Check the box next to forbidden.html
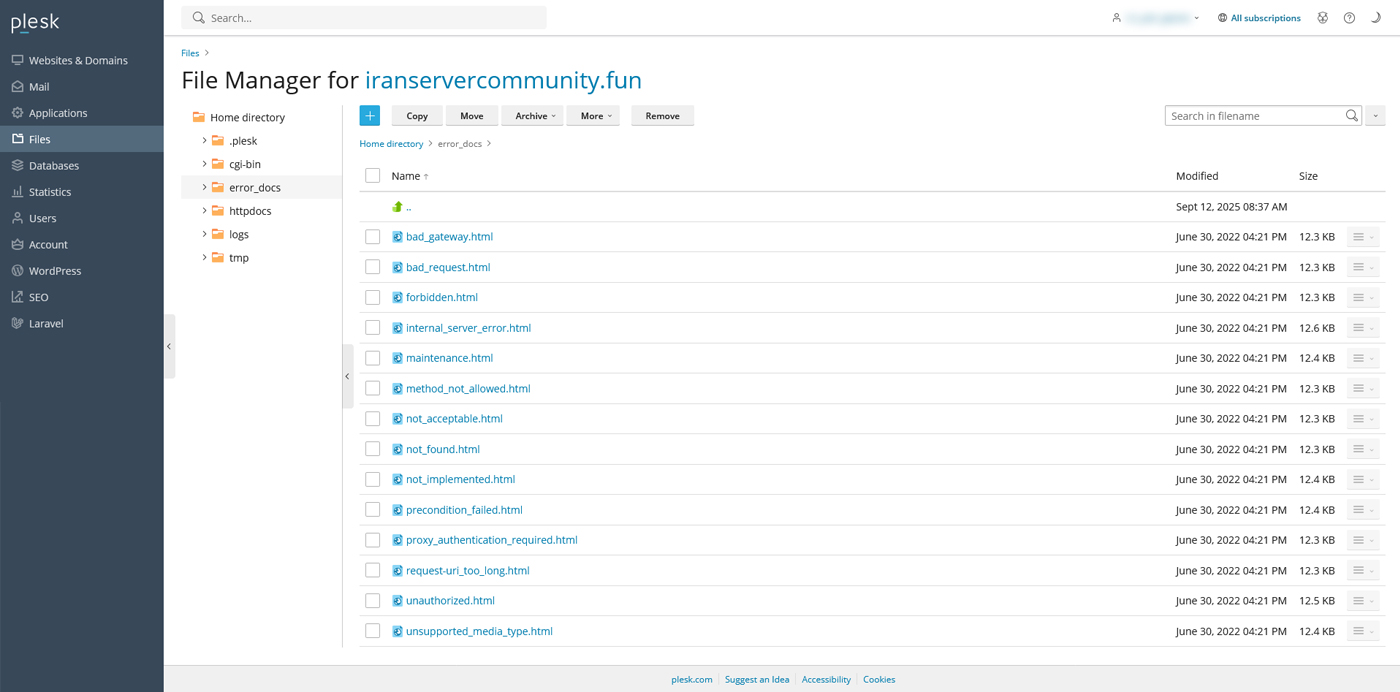1400x692 pixels. [x=373, y=297]
